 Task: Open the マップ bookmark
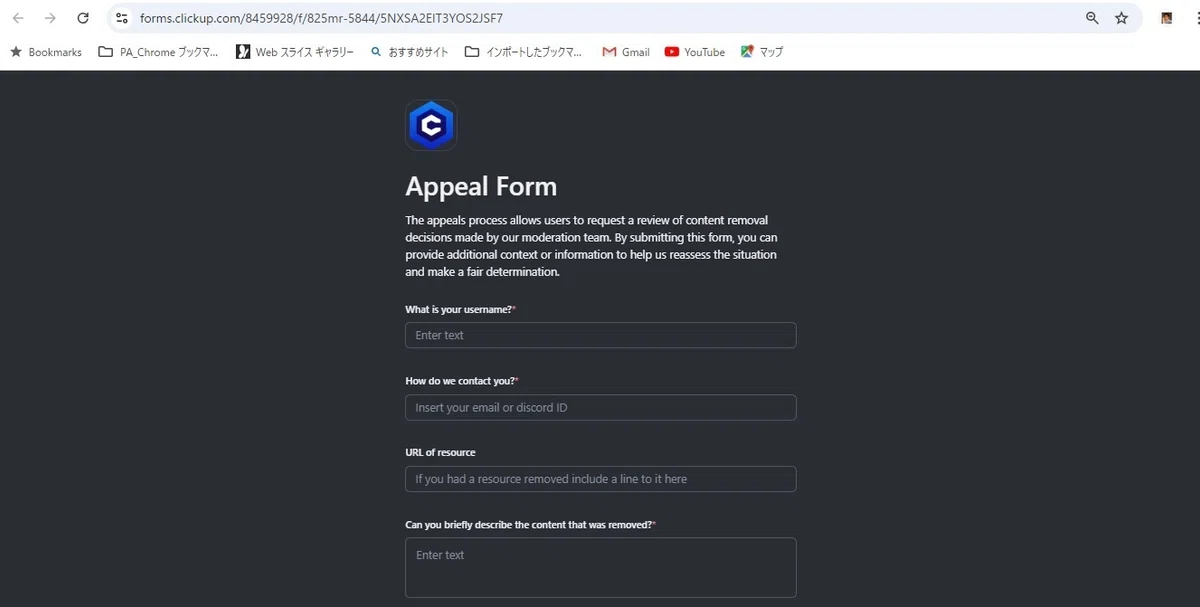coord(762,52)
